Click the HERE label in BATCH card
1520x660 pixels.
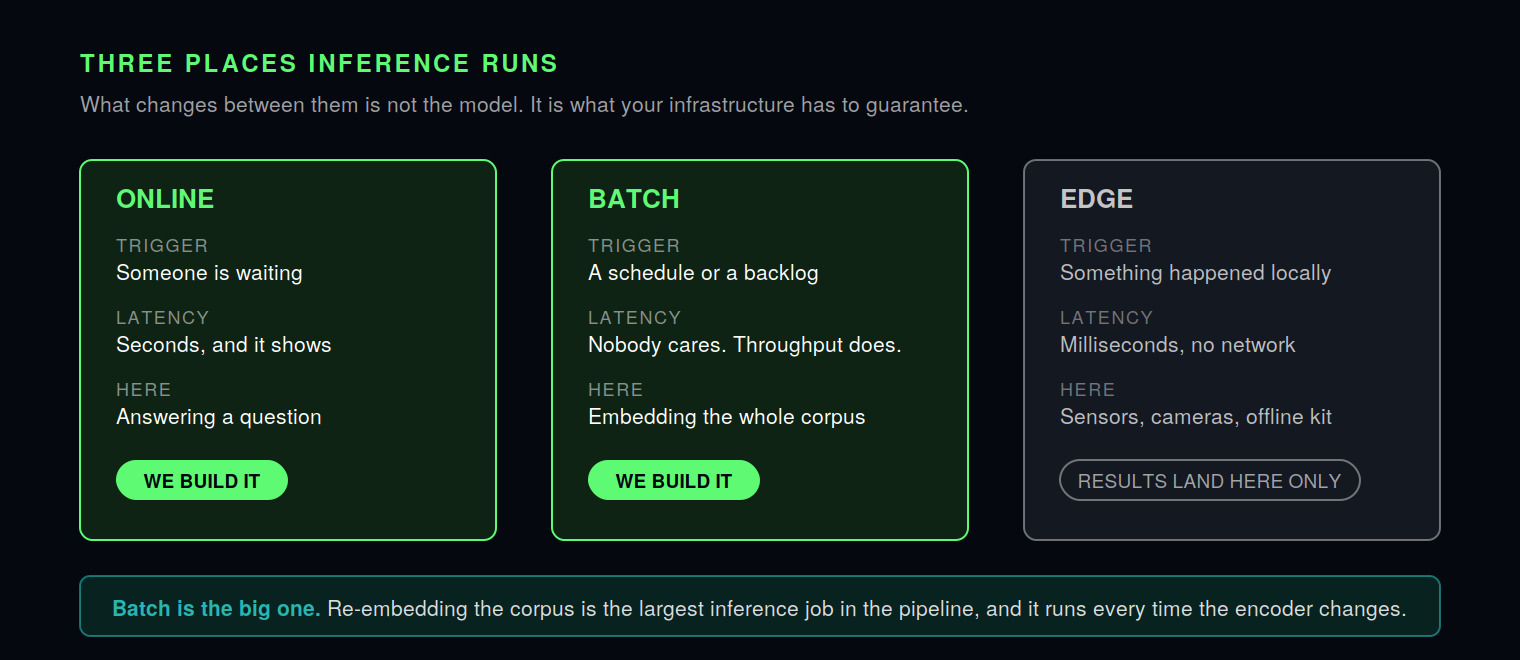click(x=616, y=390)
